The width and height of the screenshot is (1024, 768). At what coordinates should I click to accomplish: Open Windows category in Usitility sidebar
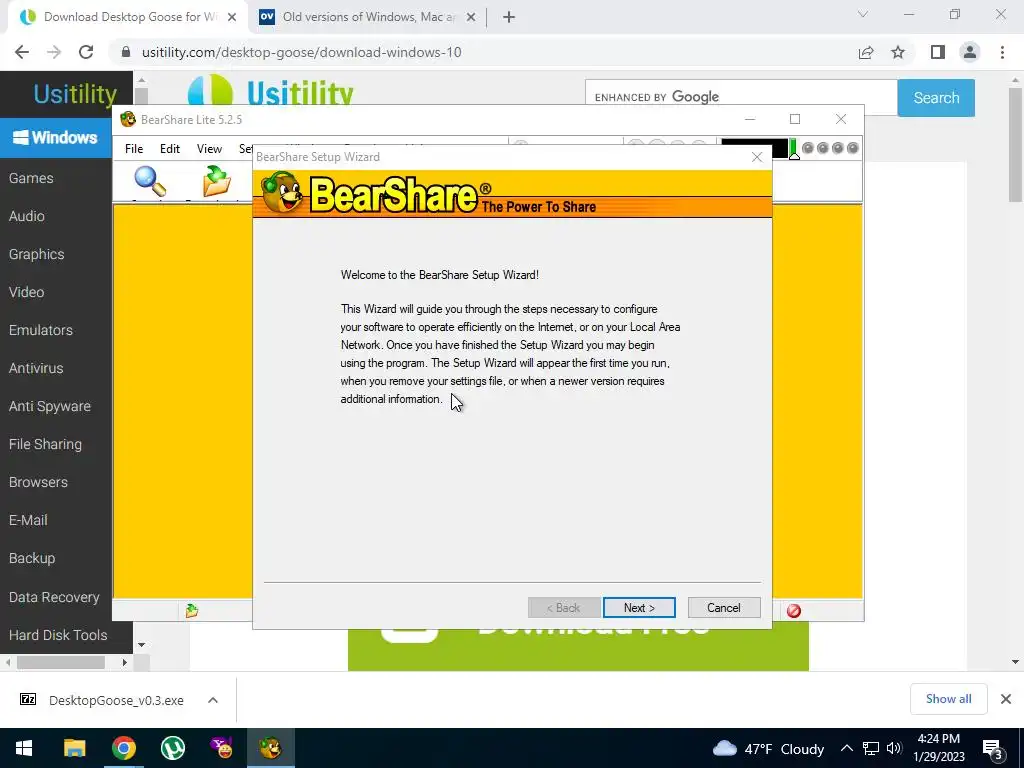click(x=56, y=137)
